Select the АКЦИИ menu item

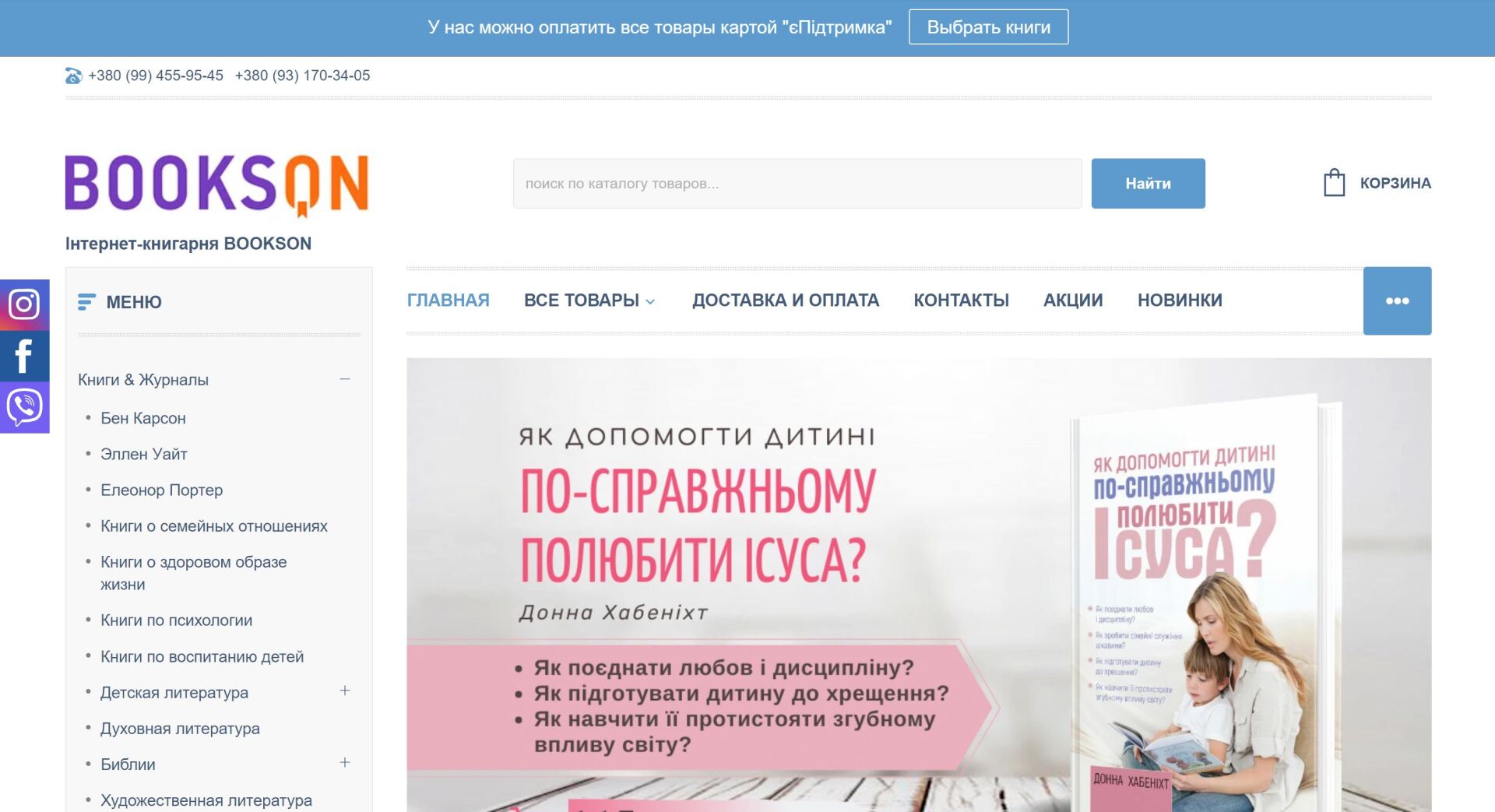[1073, 301]
